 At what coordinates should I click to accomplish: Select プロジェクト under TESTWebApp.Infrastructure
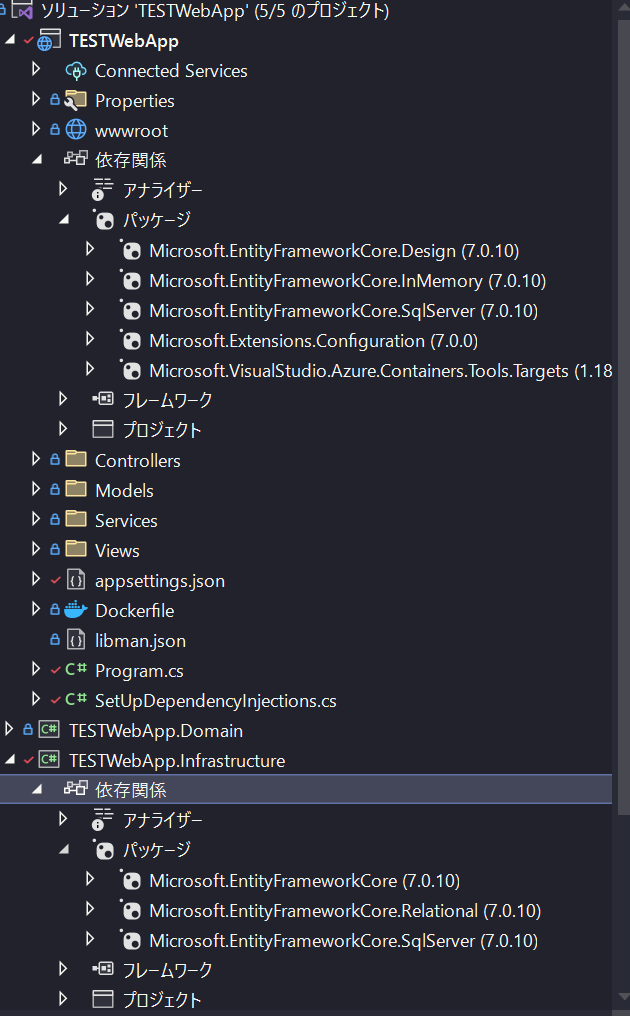tap(162, 999)
